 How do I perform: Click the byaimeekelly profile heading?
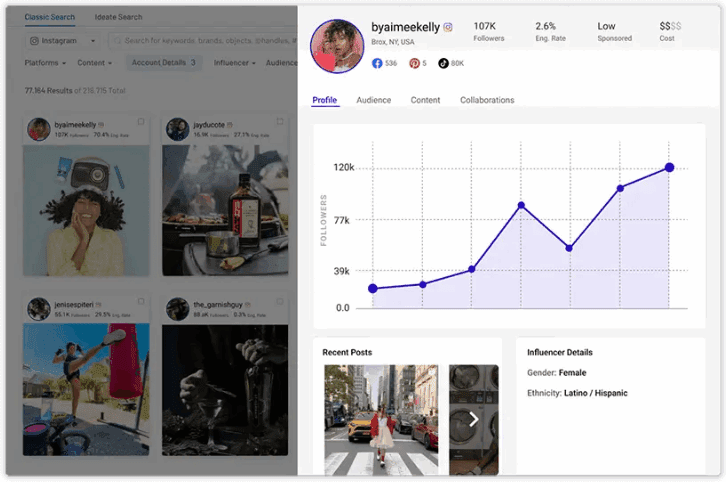pos(405,27)
